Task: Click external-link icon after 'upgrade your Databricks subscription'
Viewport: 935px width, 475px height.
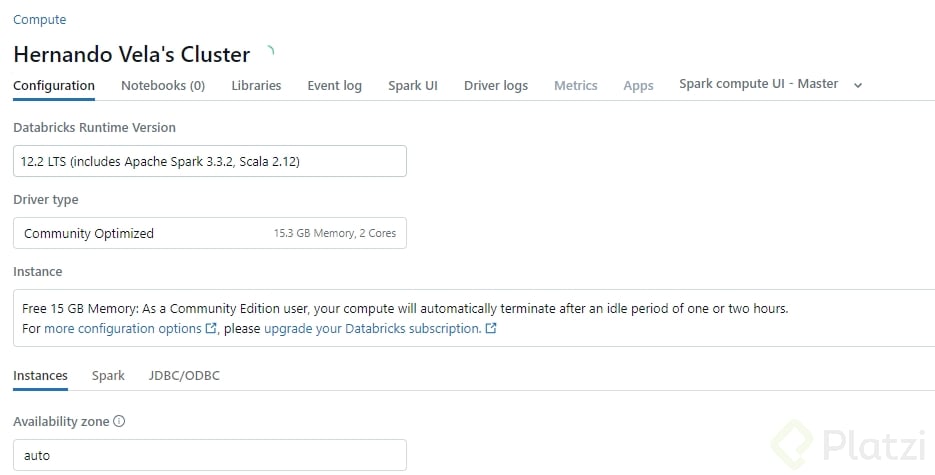Action: pos(491,329)
